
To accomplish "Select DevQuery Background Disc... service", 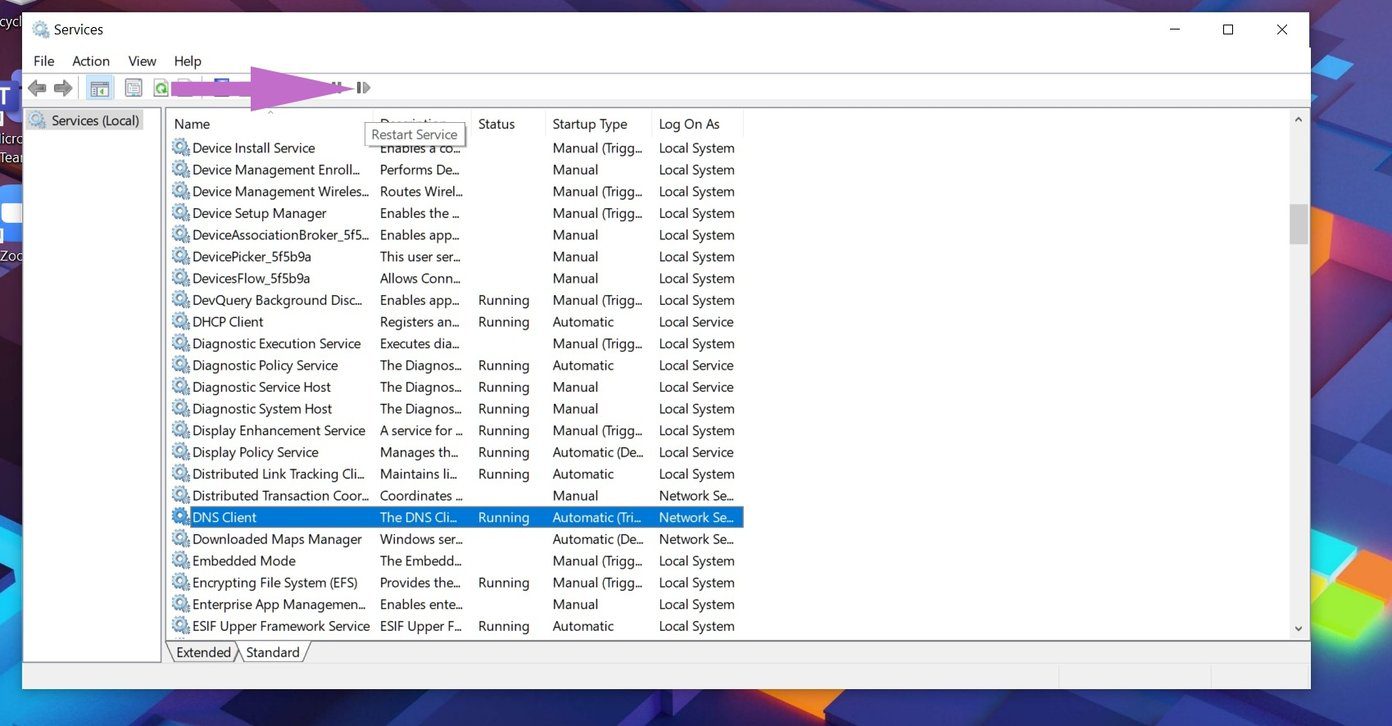I will pos(456,300).
